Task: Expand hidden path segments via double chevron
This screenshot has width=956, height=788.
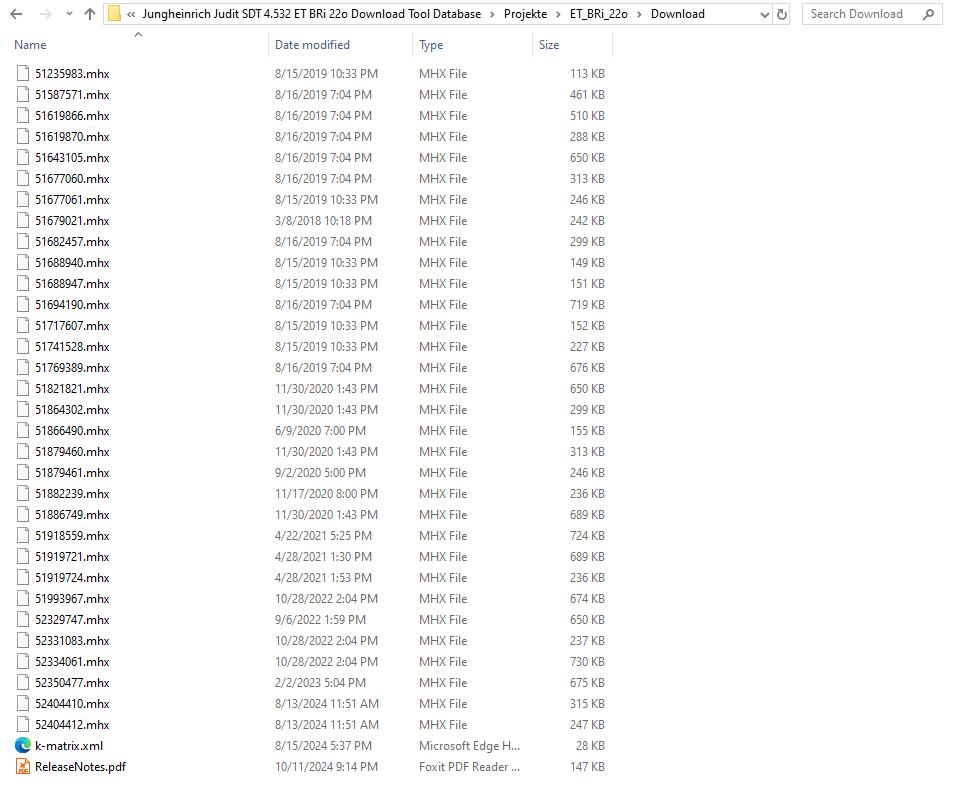Action: (131, 14)
